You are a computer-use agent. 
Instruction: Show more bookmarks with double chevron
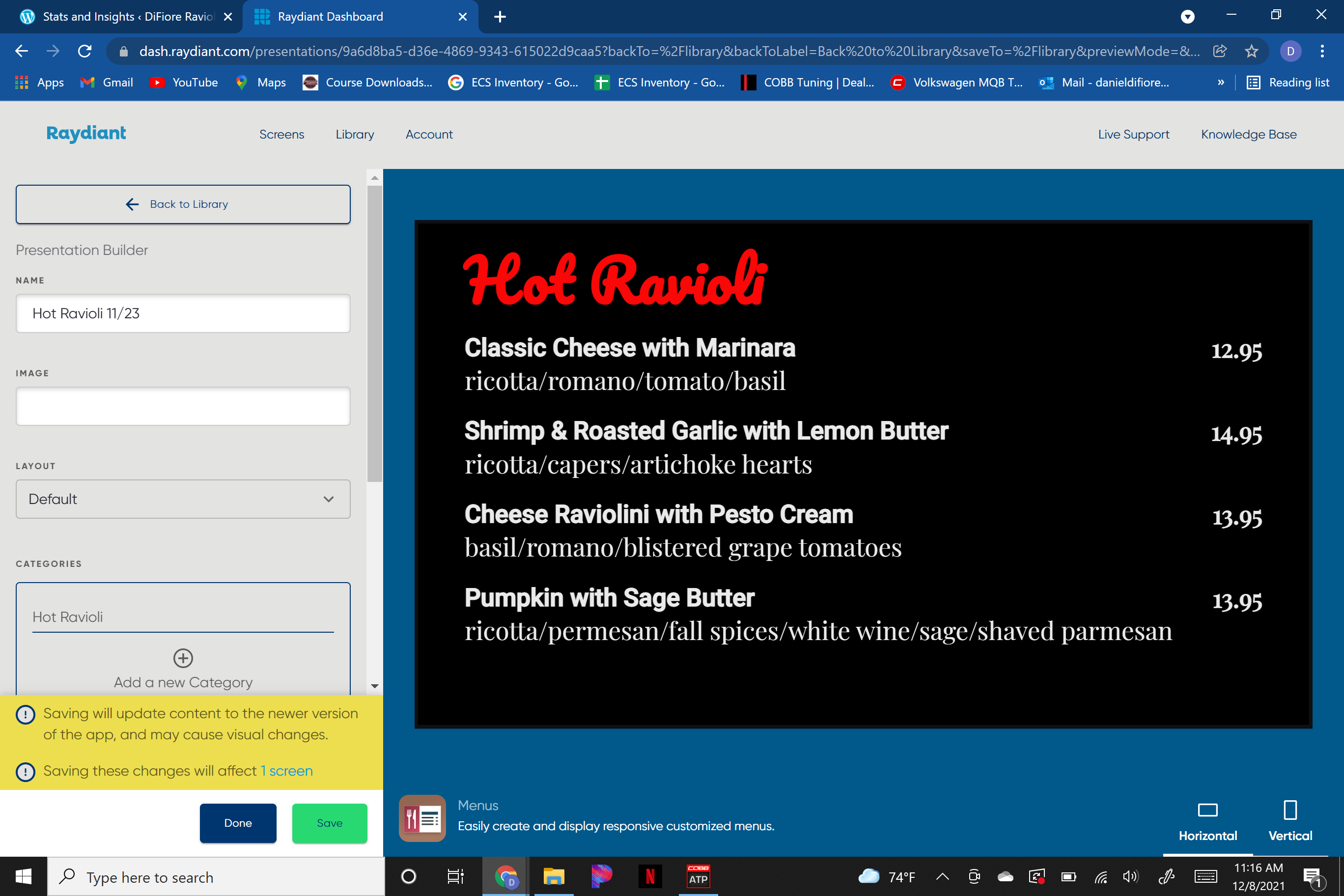1221,83
